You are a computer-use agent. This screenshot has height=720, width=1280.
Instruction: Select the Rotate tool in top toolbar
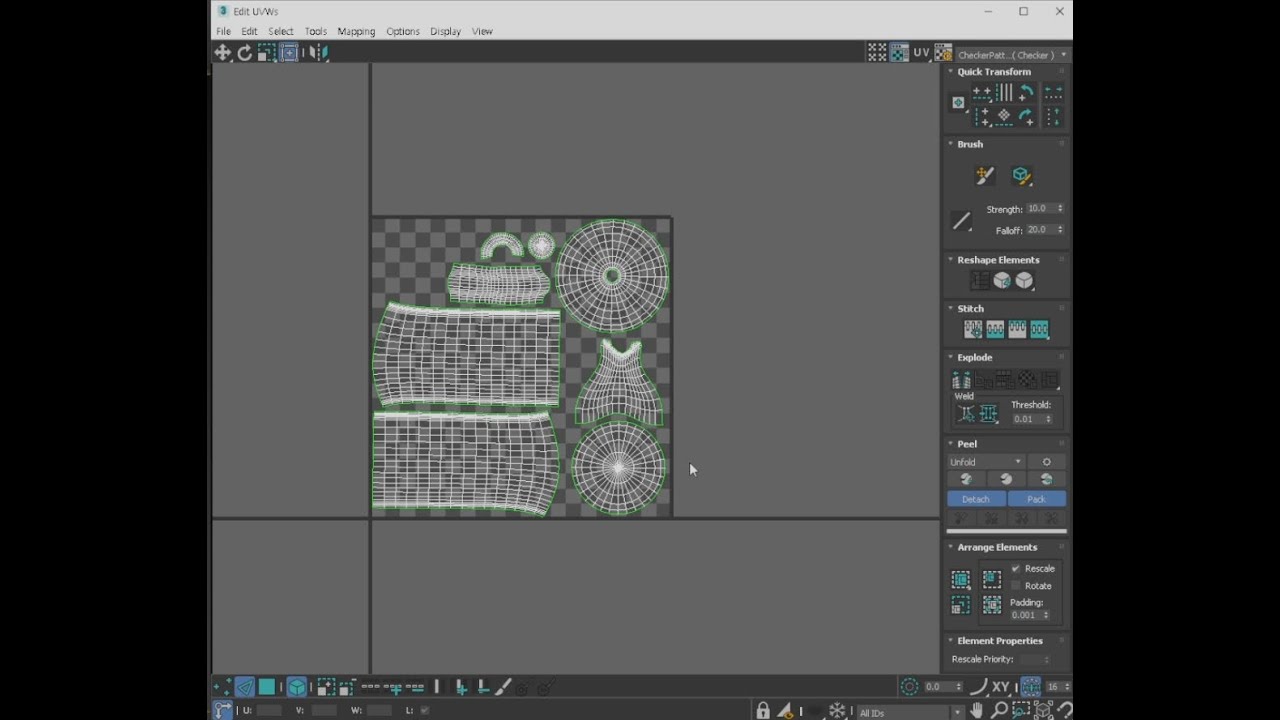(x=245, y=53)
